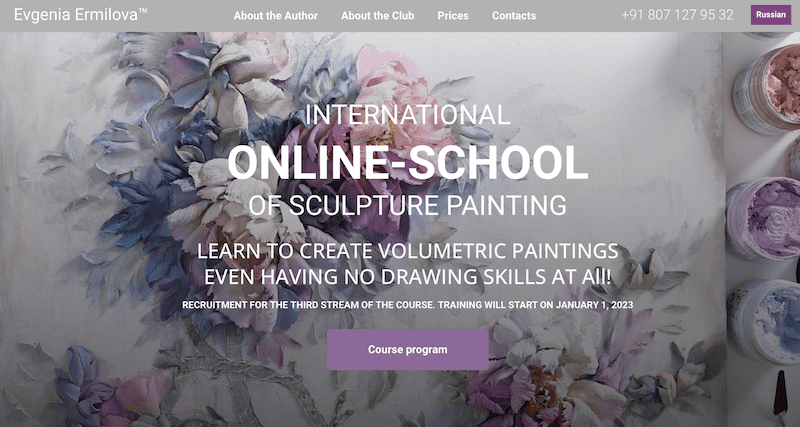
Task: Click the INTERNATIONAL heading text
Action: pyautogui.click(x=408, y=115)
